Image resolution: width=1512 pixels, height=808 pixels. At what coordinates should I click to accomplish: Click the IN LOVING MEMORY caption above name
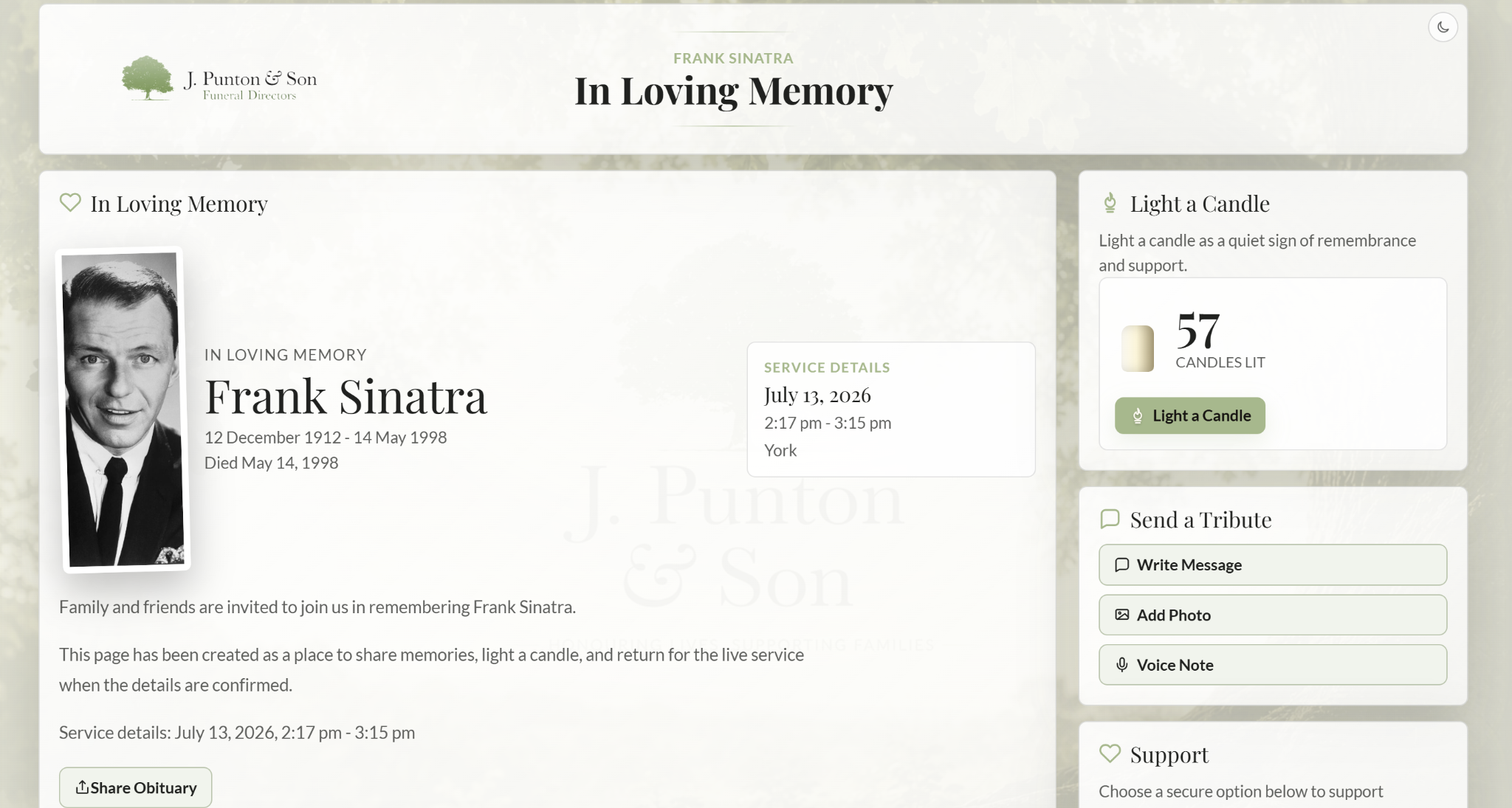286,355
